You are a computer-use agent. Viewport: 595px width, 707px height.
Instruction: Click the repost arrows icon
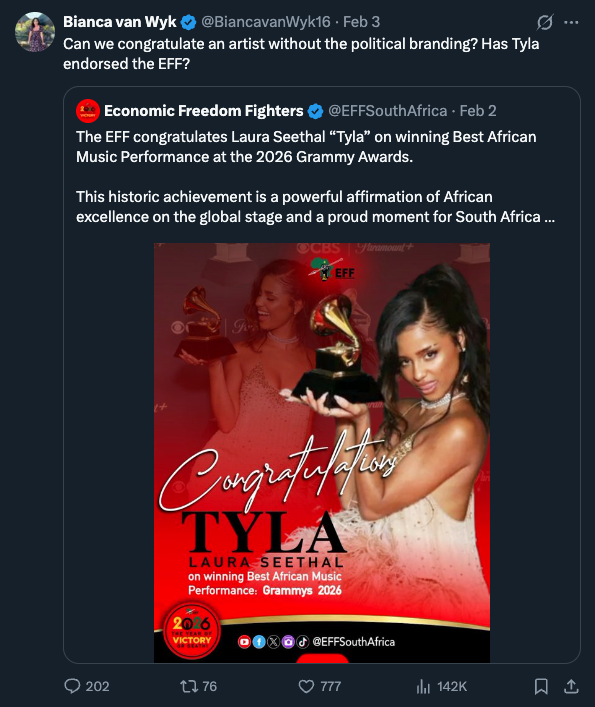point(188,686)
